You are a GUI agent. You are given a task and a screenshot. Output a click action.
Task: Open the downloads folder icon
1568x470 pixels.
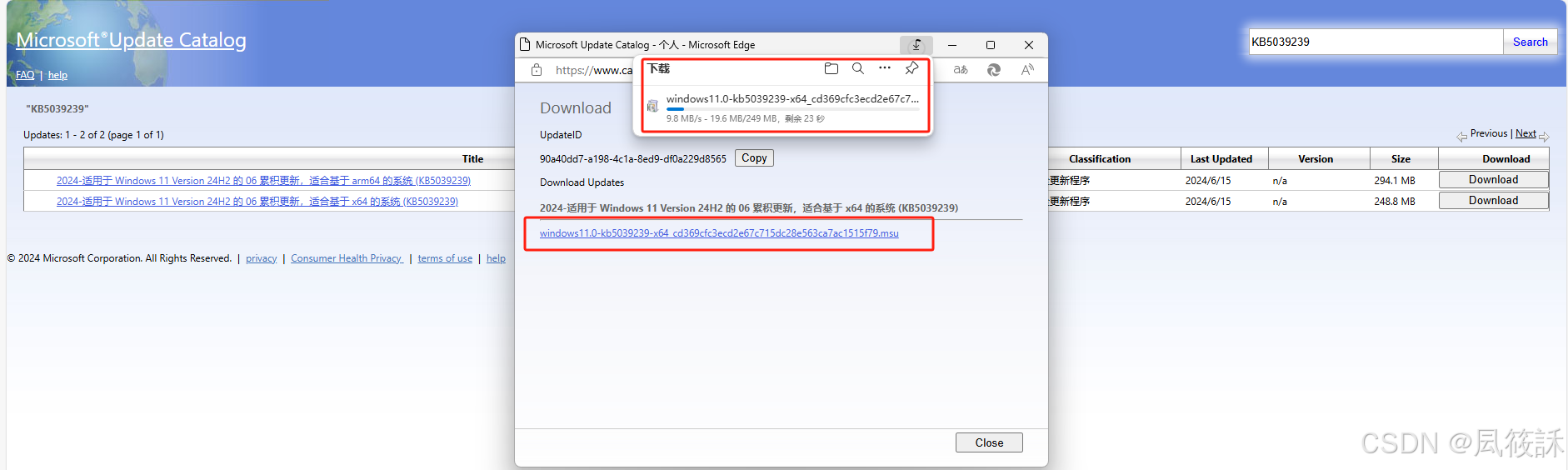point(831,68)
